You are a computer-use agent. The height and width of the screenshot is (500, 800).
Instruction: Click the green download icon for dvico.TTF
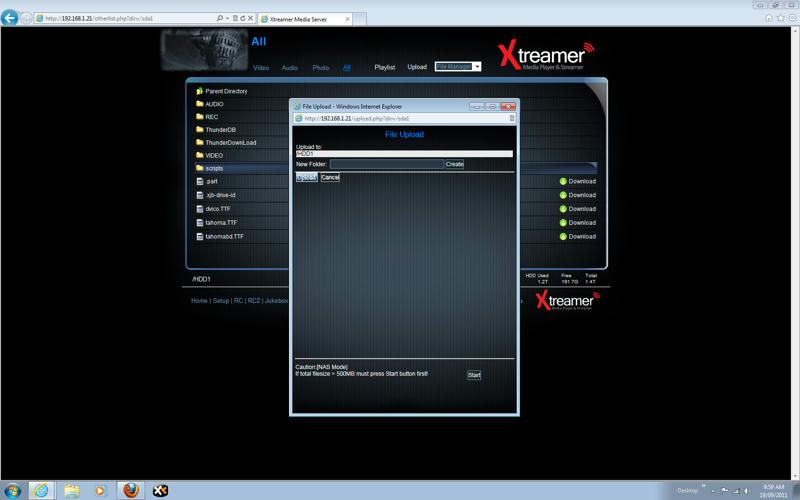563,209
